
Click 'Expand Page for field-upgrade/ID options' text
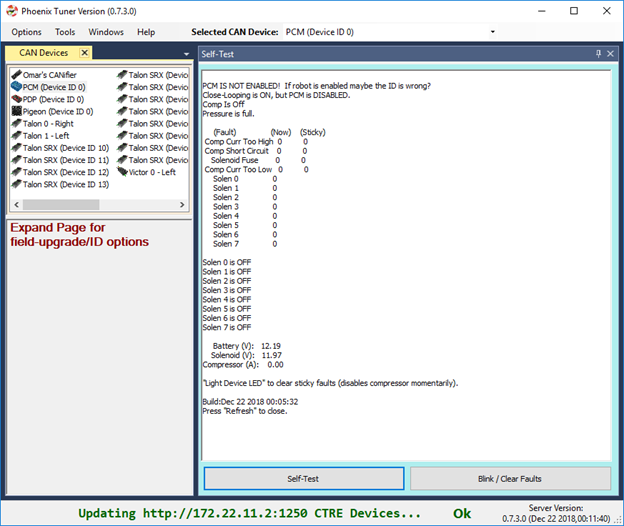click(x=79, y=235)
